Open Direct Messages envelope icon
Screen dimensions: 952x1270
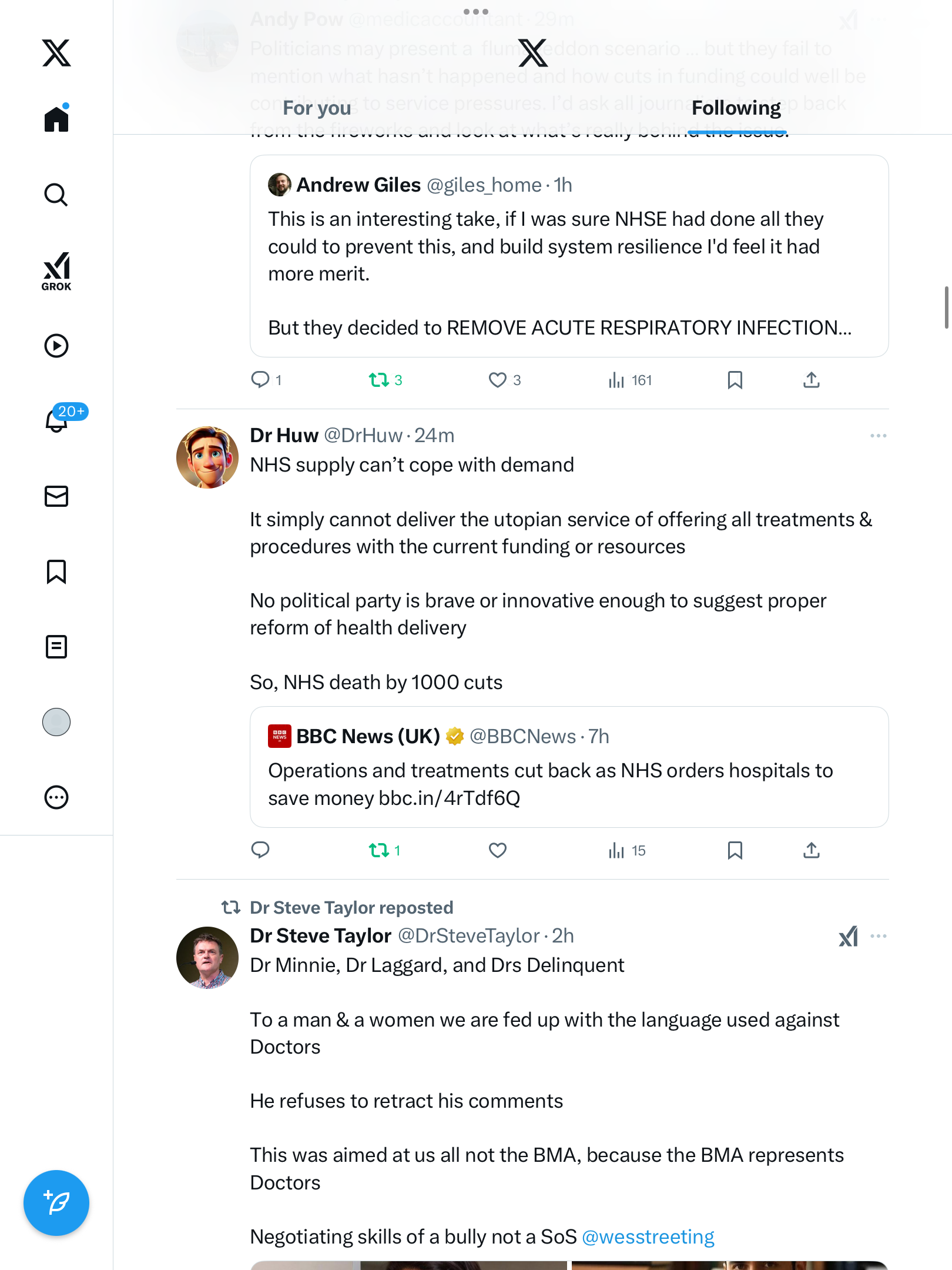pyautogui.click(x=56, y=496)
